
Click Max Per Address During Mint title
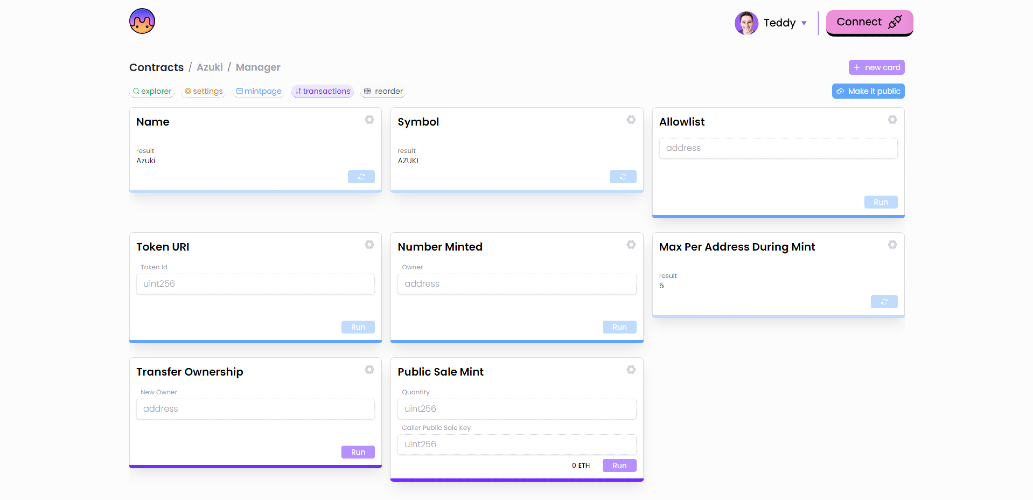pos(737,247)
